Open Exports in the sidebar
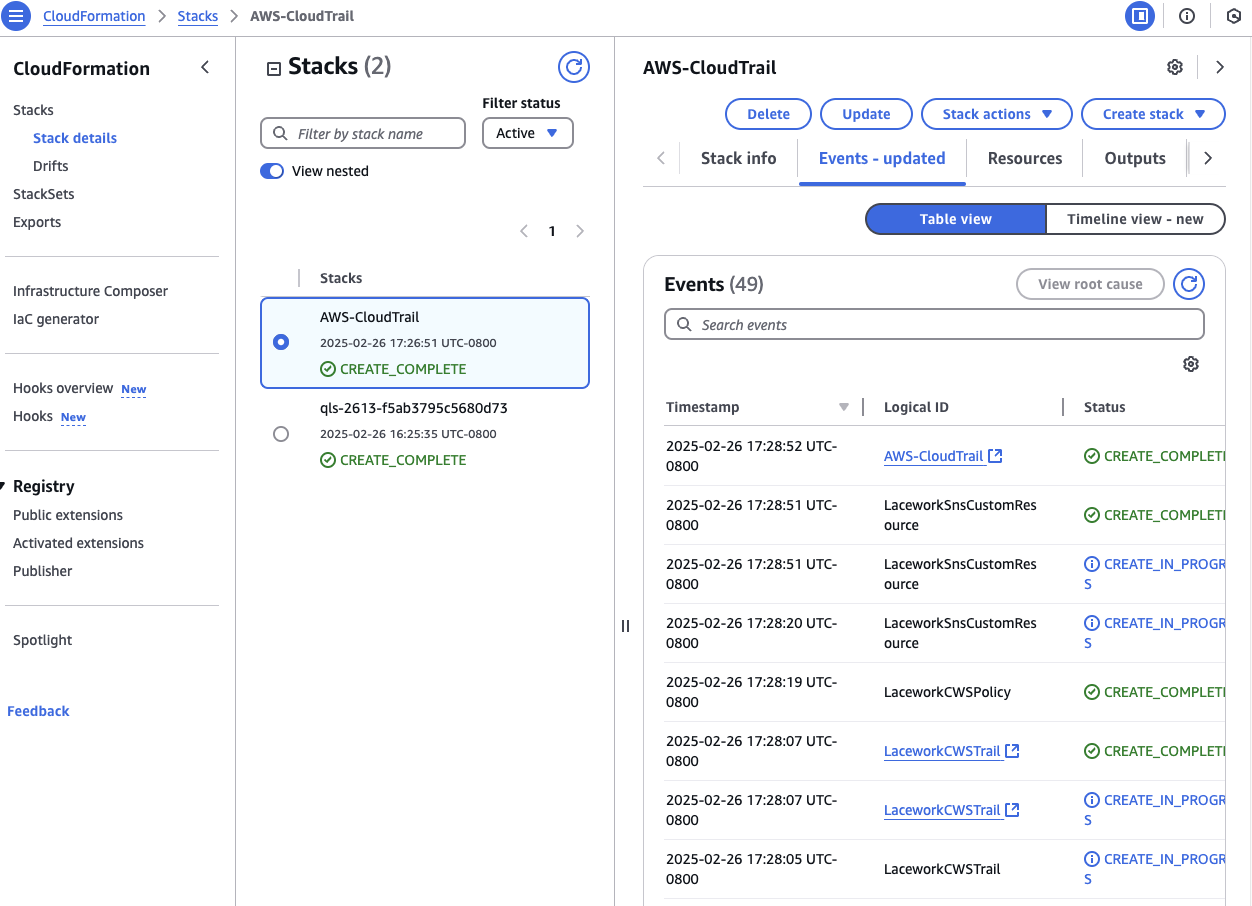 pos(37,222)
